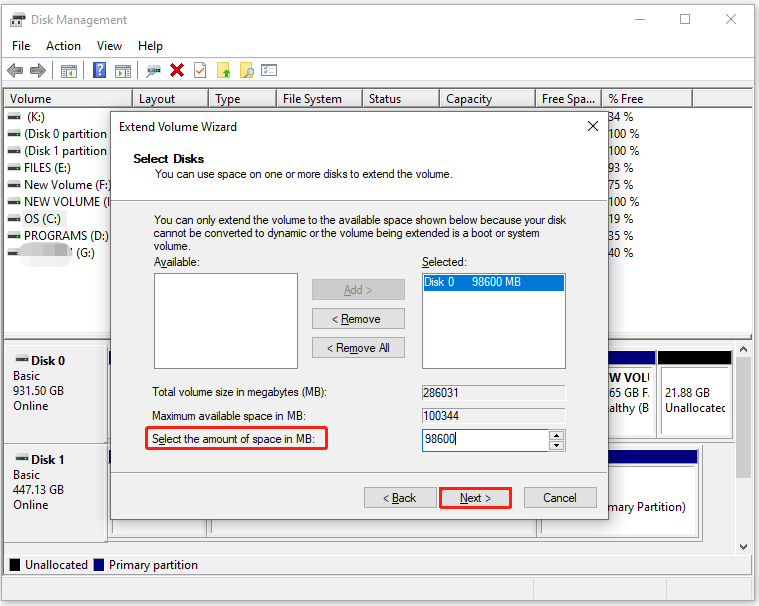Screen dimensions: 759x606
Task: Click the Forward arrow toolbar icon
Action: [x=38, y=71]
